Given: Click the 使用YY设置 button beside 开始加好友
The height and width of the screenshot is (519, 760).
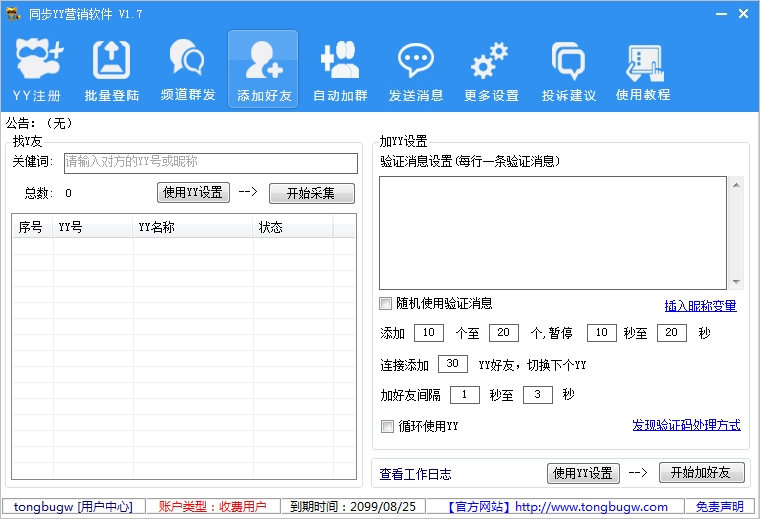Looking at the screenshot, I should (583, 473).
